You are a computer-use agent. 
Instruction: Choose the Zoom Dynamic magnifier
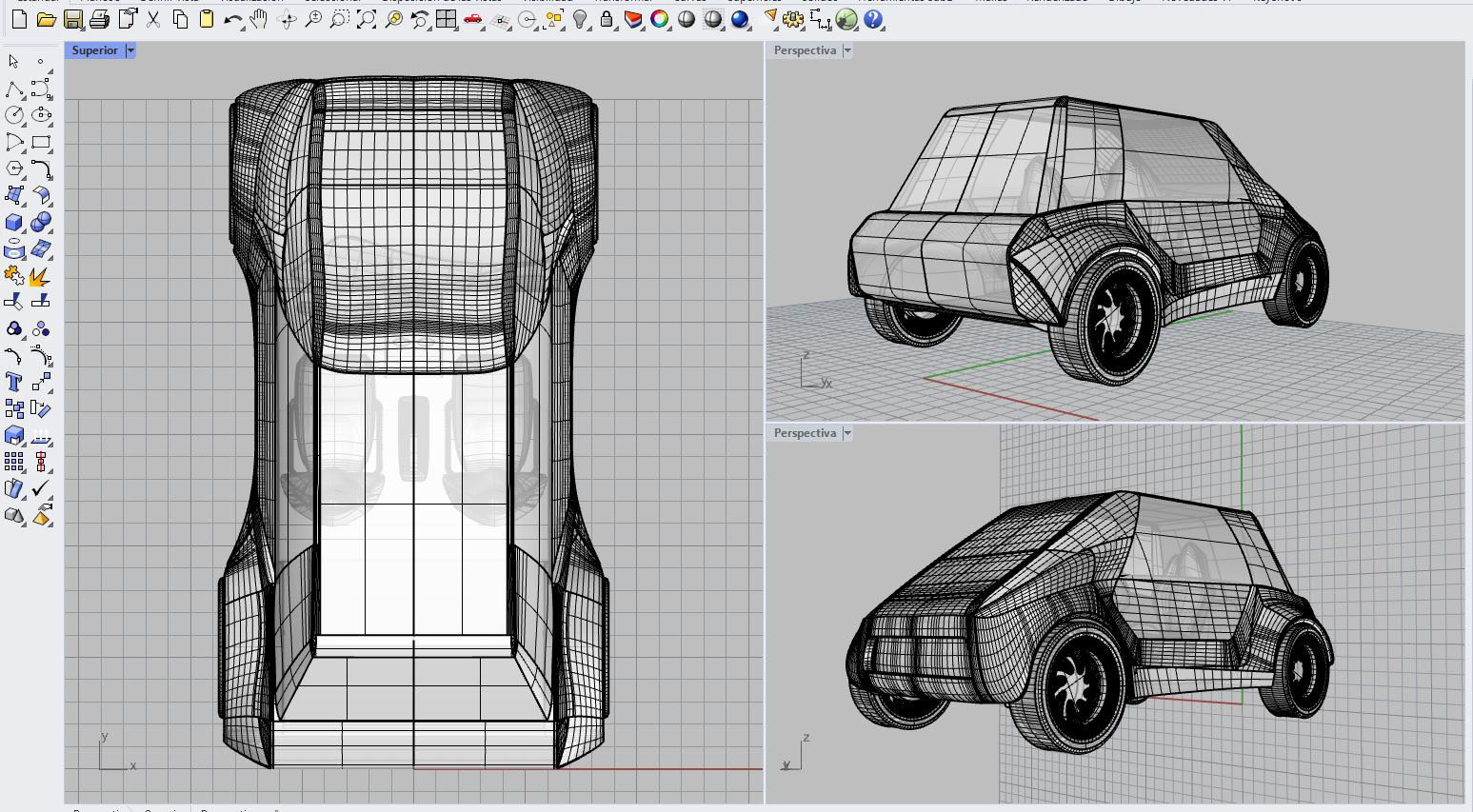tap(313, 19)
